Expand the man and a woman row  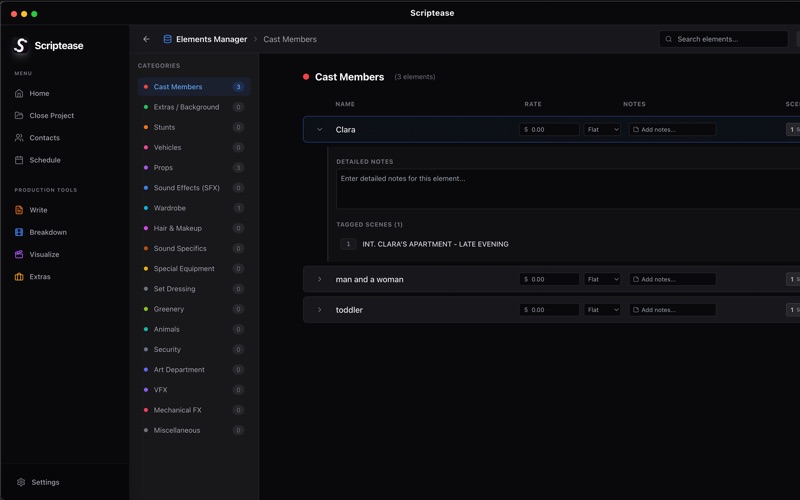tap(319, 279)
